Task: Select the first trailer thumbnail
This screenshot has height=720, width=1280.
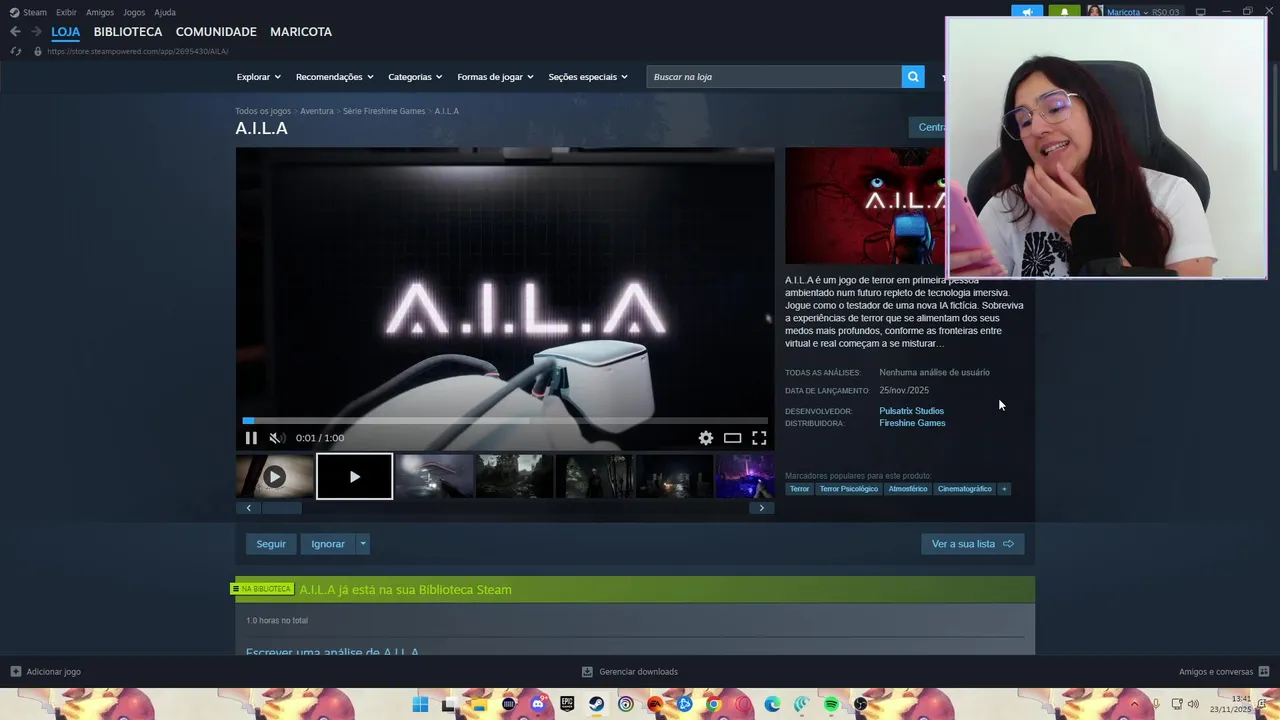Action: tap(275, 477)
